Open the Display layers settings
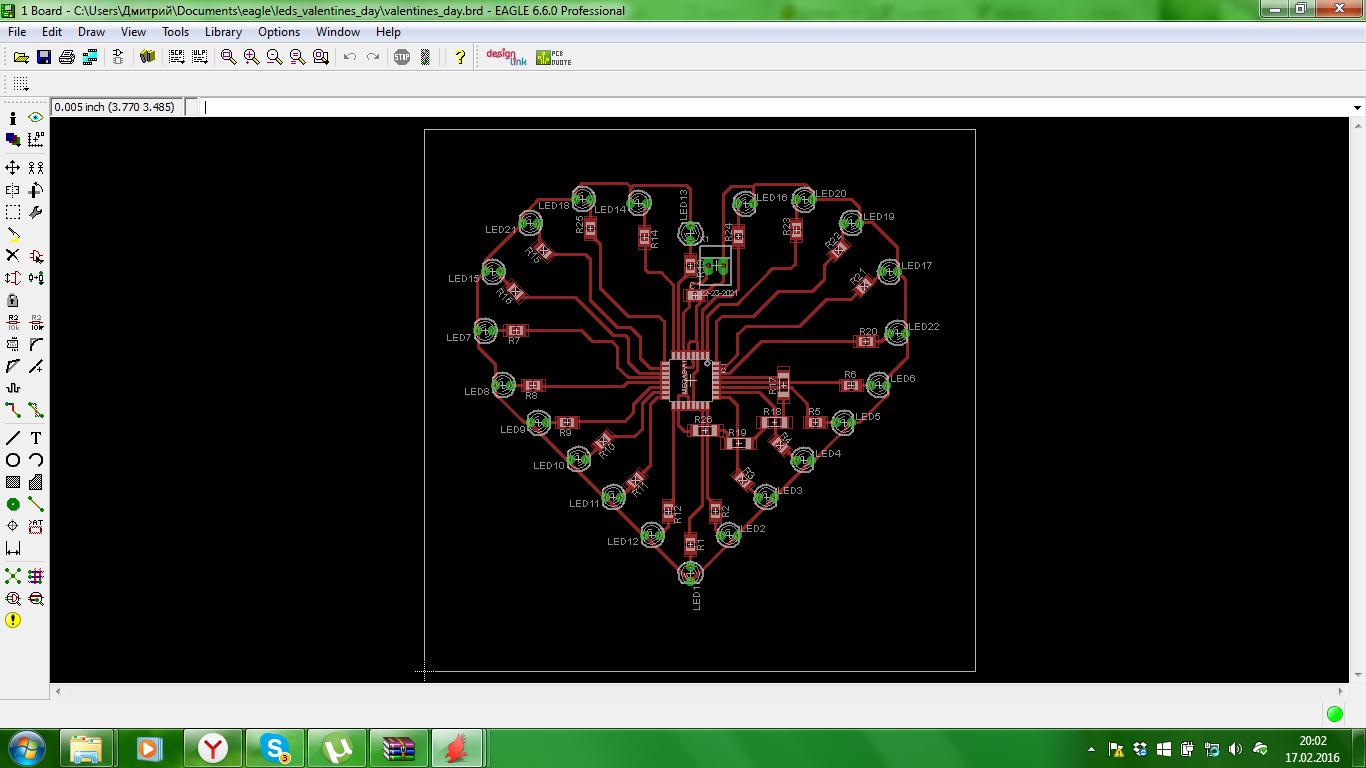The height and width of the screenshot is (768, 1366). coord(13,140)
